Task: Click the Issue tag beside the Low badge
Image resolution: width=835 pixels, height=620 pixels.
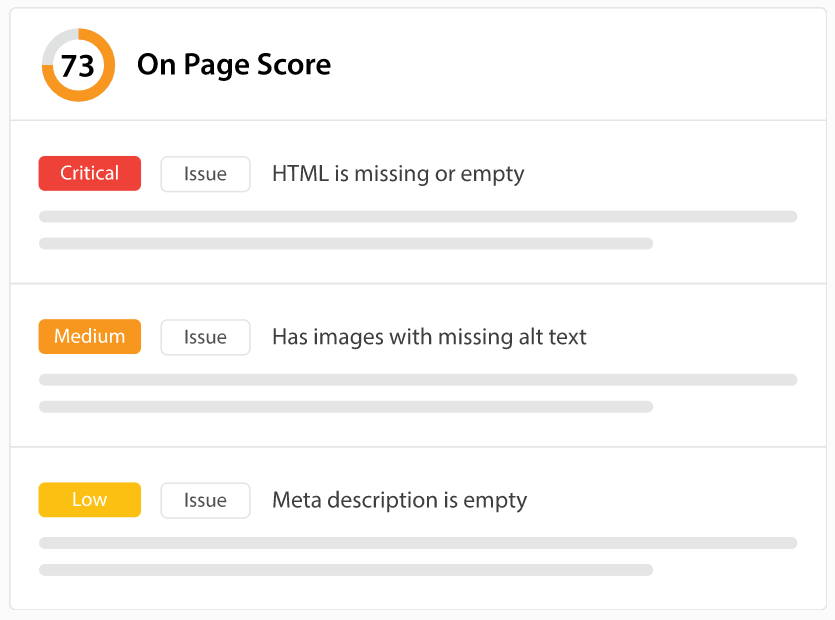Action: pos(205,500)
